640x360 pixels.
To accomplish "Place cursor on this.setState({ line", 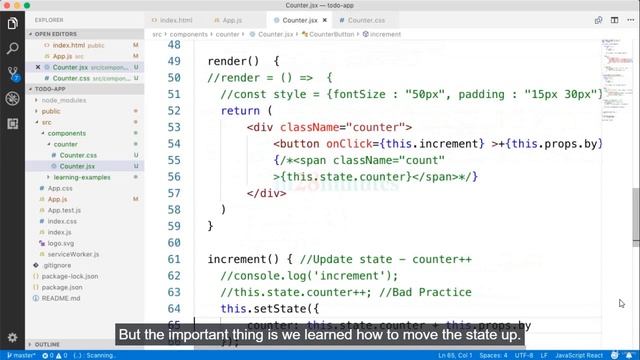I will [270, 309].
